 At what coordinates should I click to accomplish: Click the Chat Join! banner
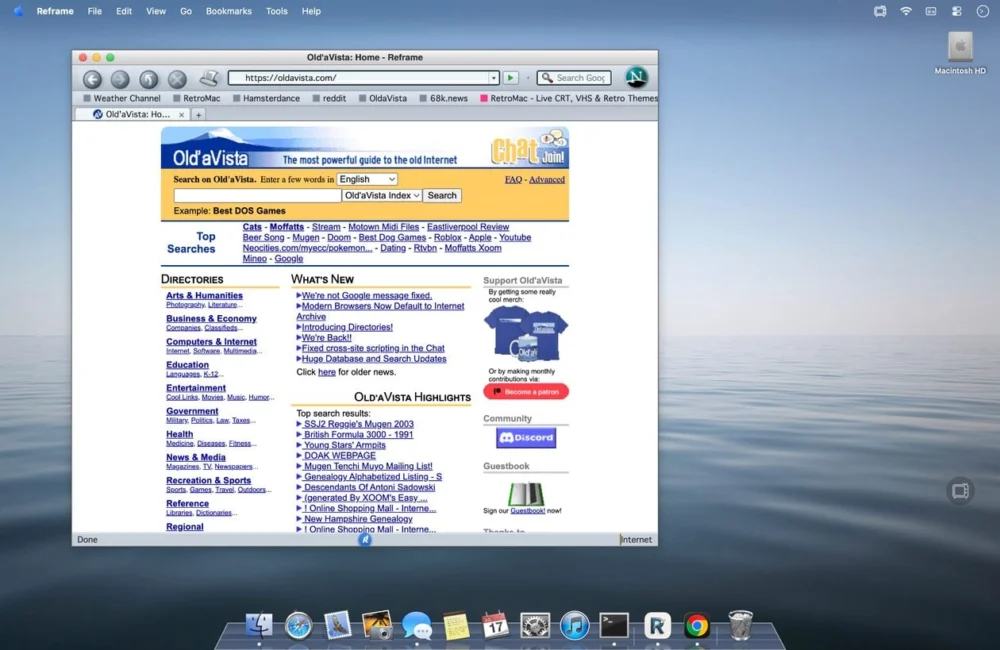529,148
